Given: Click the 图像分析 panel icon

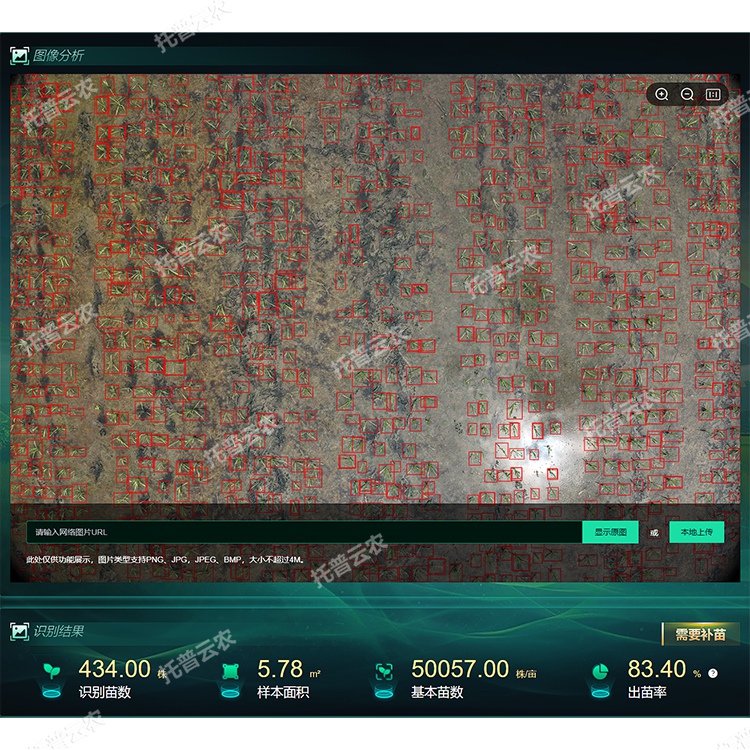Looking at the screenshot, I should tap(19, 56).
